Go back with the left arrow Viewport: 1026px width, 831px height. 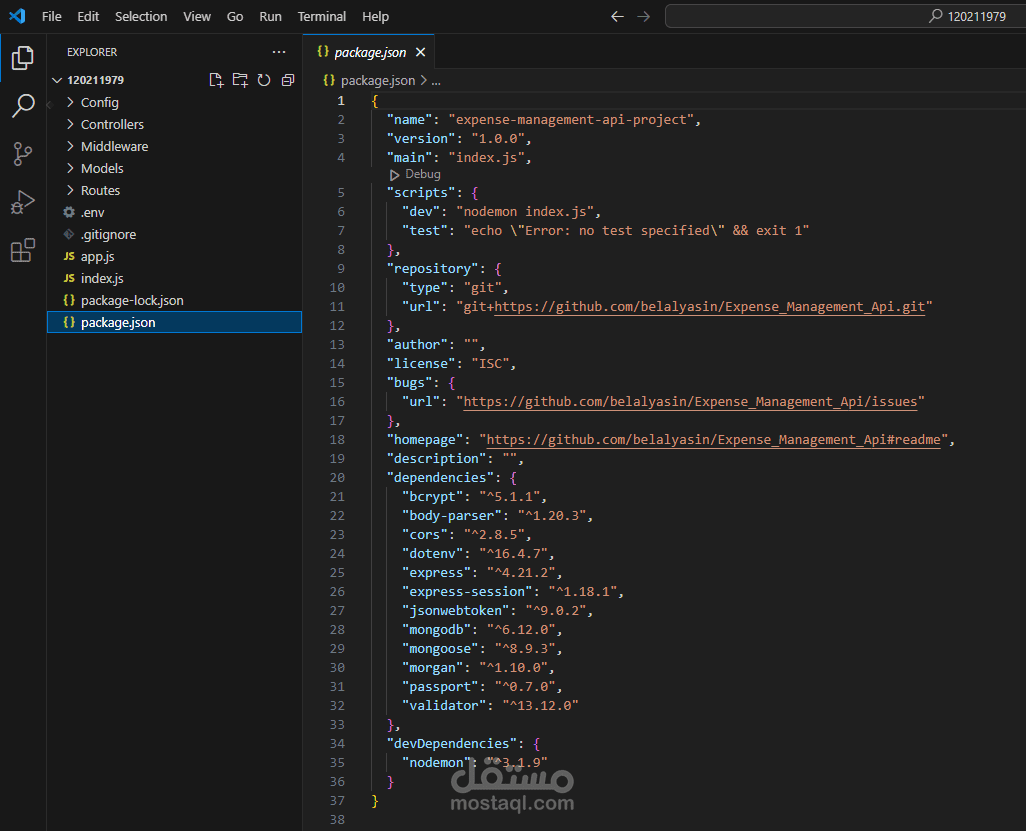(x=617, y=16)
